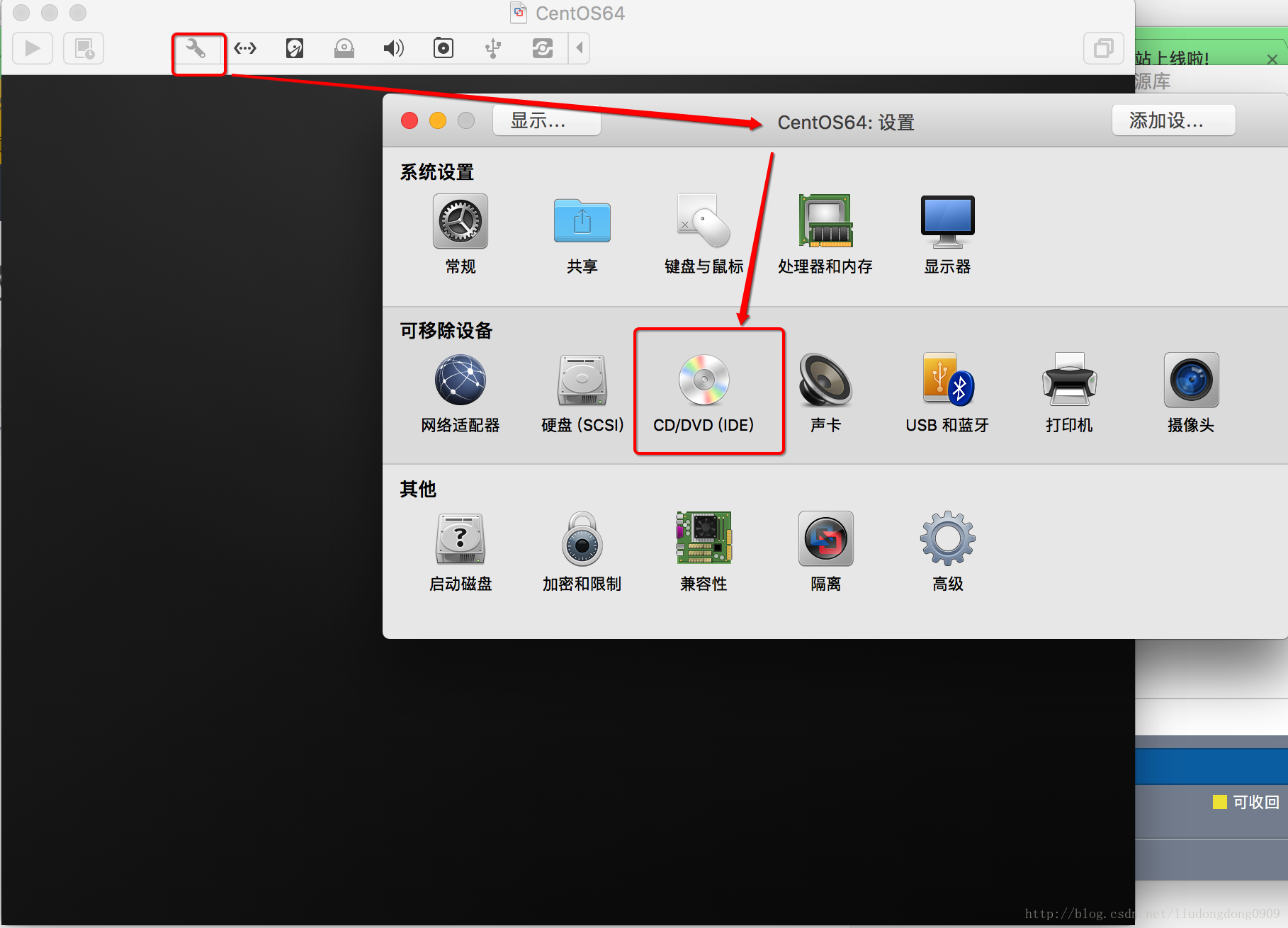
Task: Open 启动磁盘 startup disk settings
Action: (x=461, y=553)
